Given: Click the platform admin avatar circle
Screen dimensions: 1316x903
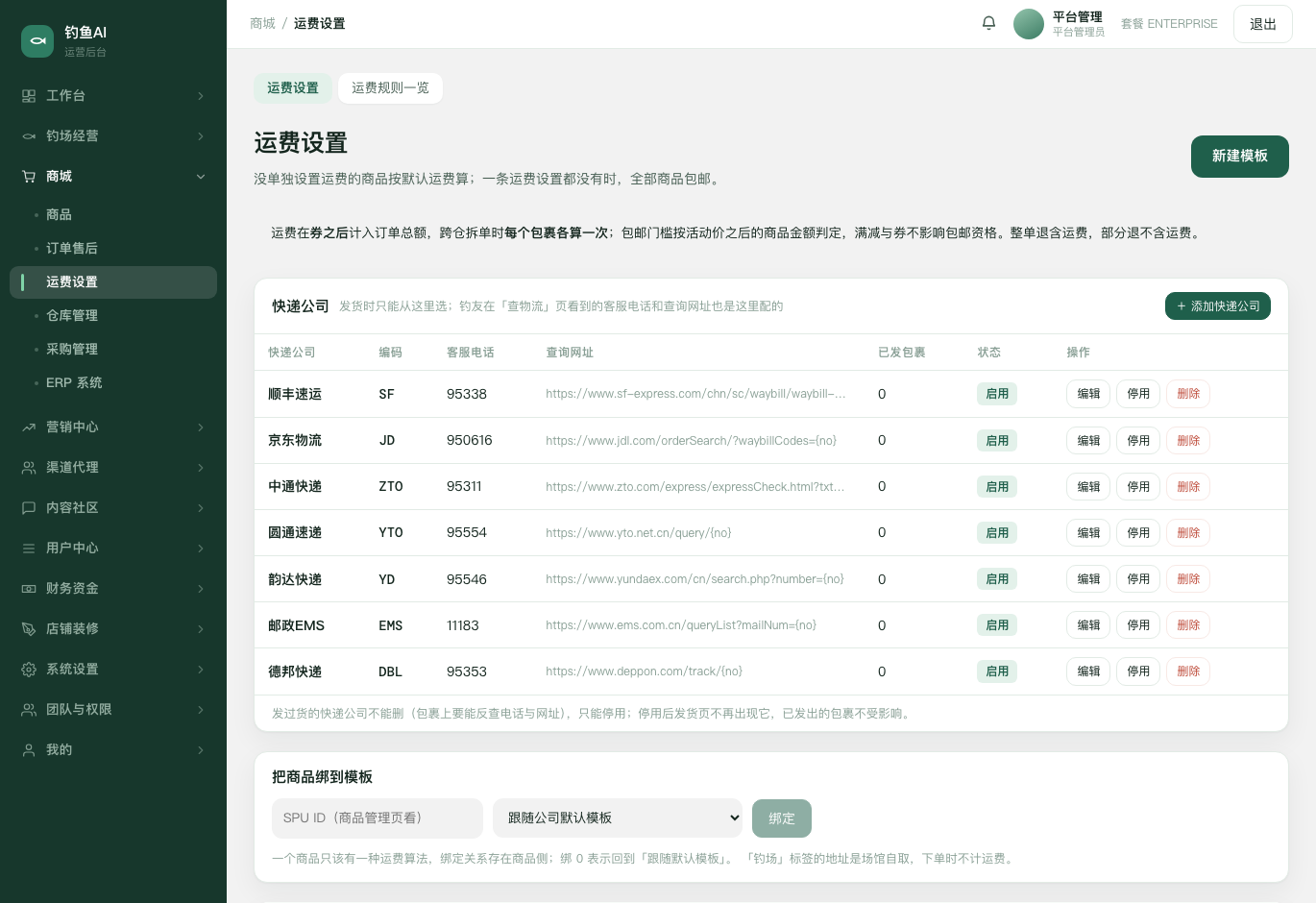Looking at the screenshot, I should (x=1029, y=24).
